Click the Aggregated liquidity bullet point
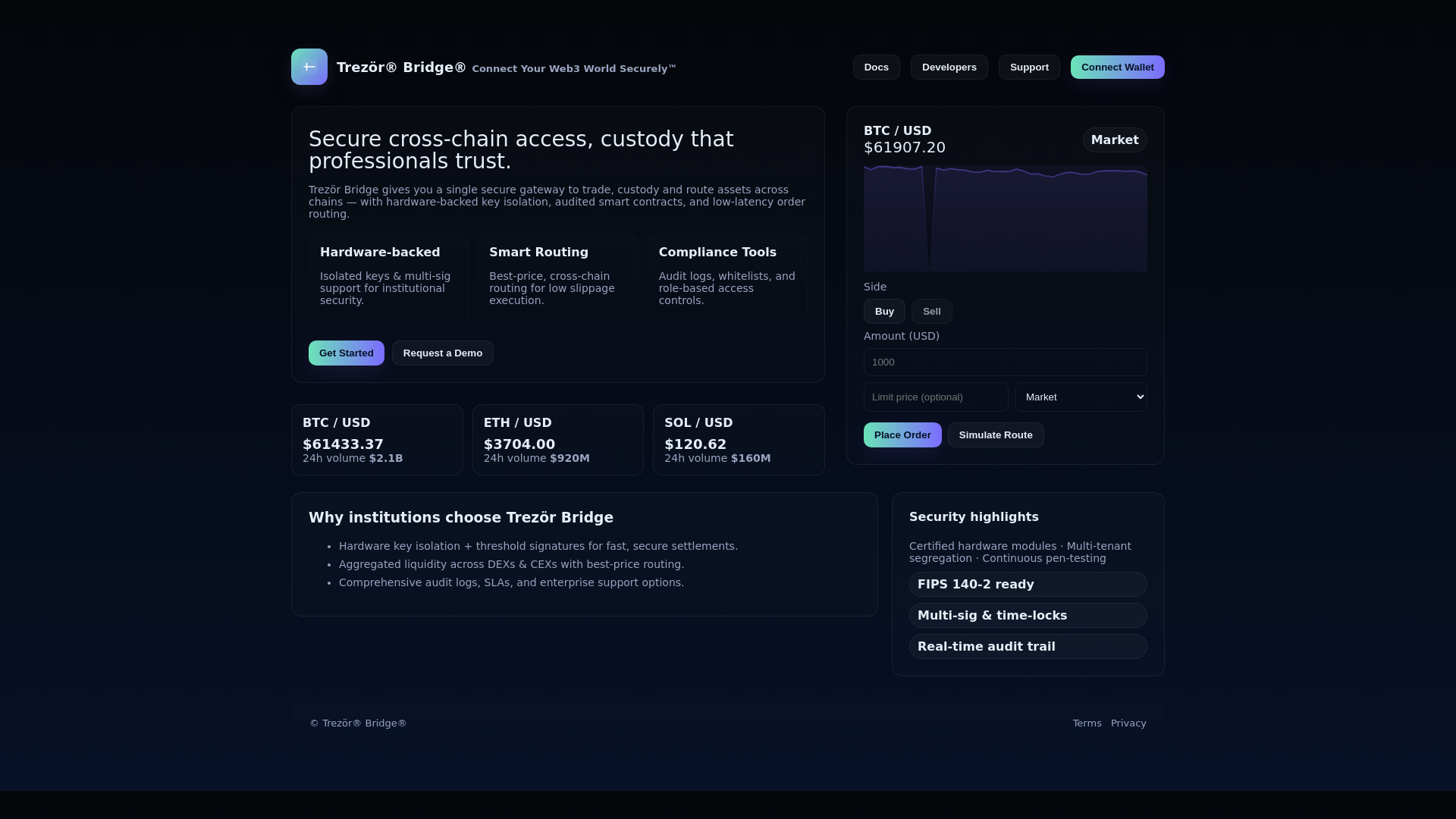Screen dimensions: 1456x819 tap(511, 564)
